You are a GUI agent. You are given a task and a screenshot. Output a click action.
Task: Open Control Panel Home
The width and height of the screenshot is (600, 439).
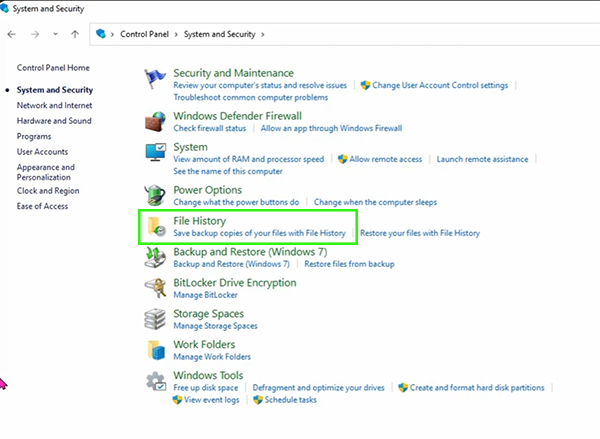(x=53, y=68)
